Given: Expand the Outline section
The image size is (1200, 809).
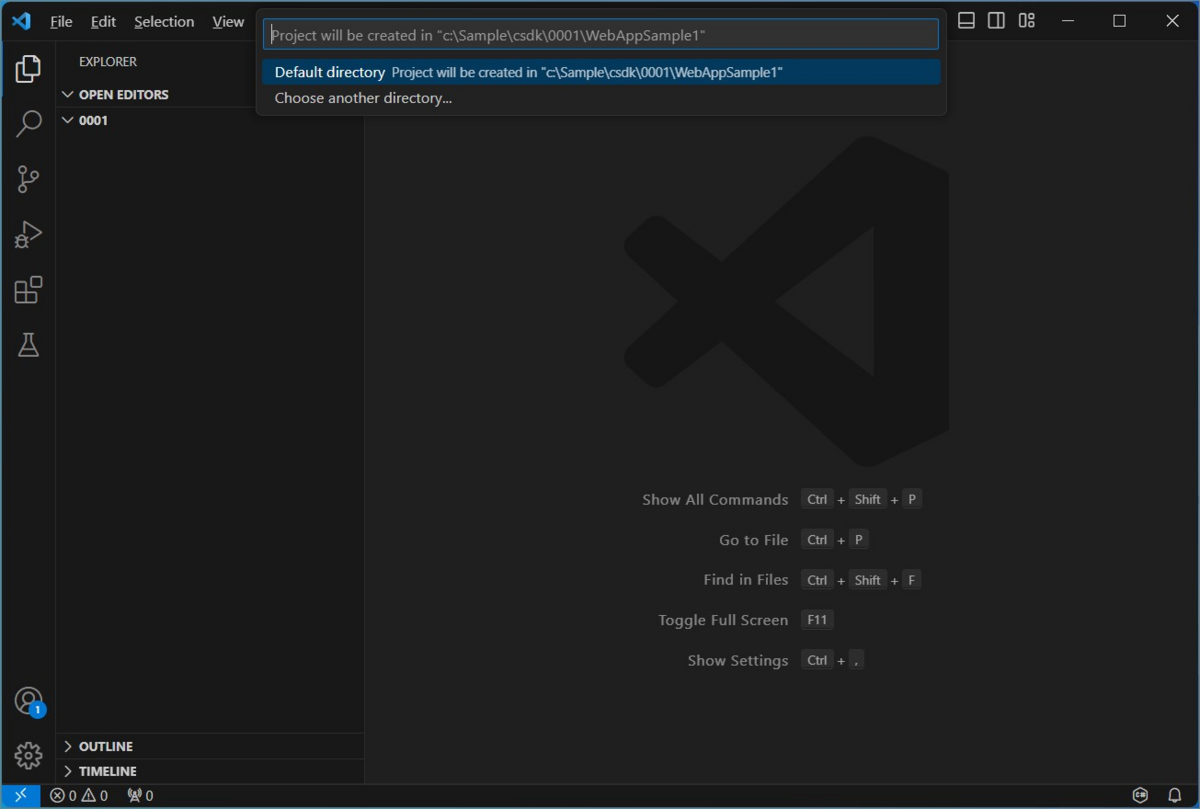Looking at the screenshot, I should [210, 746].
